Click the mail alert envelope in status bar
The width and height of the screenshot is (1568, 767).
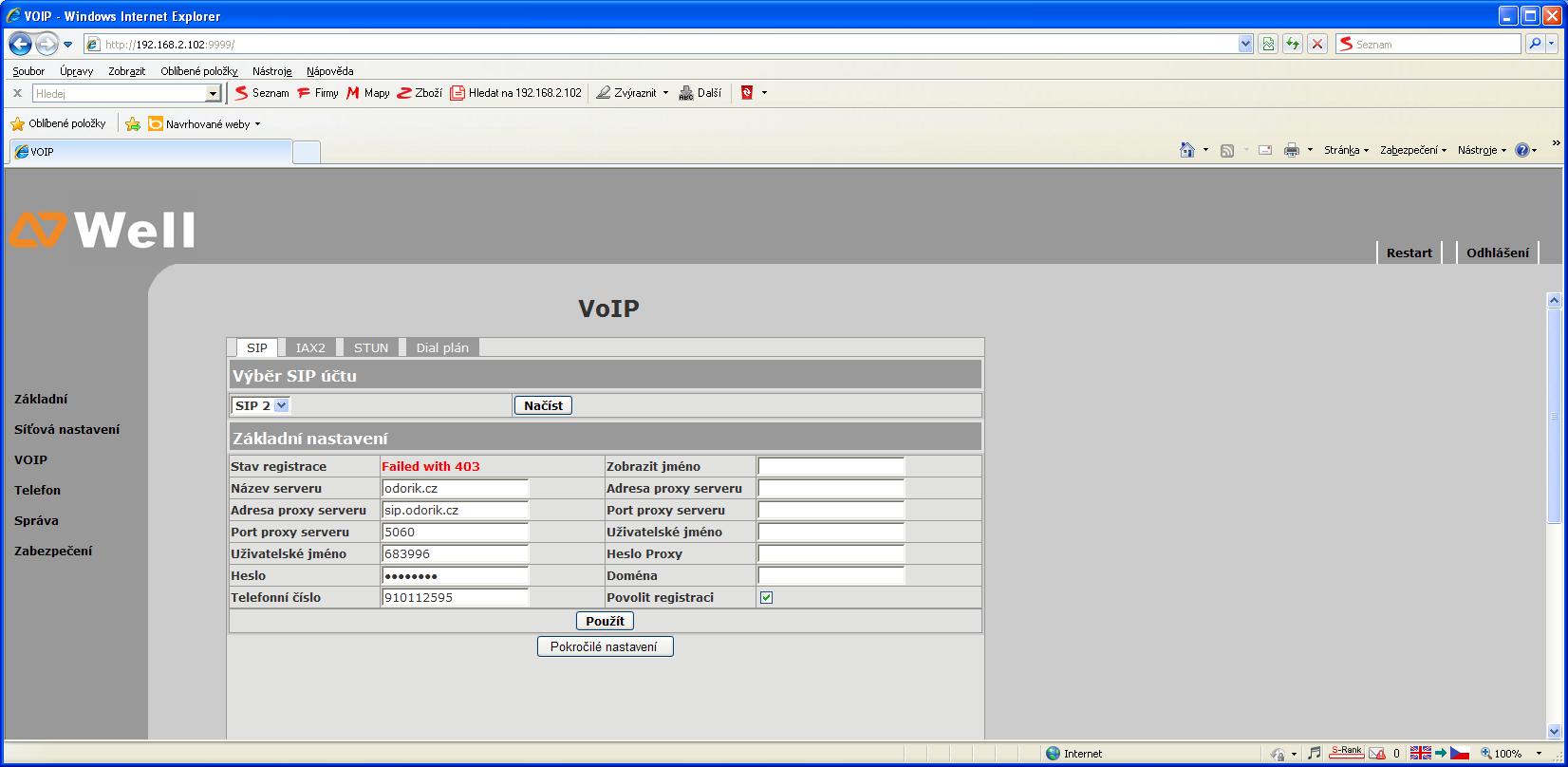(1377, 753)
